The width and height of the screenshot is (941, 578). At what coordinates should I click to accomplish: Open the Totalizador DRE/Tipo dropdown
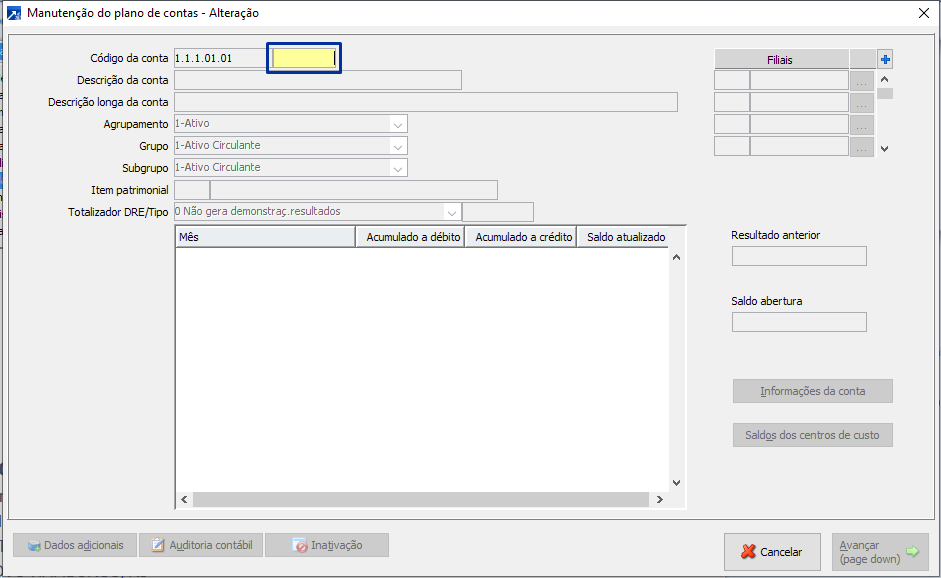click(x=452, y=212)
